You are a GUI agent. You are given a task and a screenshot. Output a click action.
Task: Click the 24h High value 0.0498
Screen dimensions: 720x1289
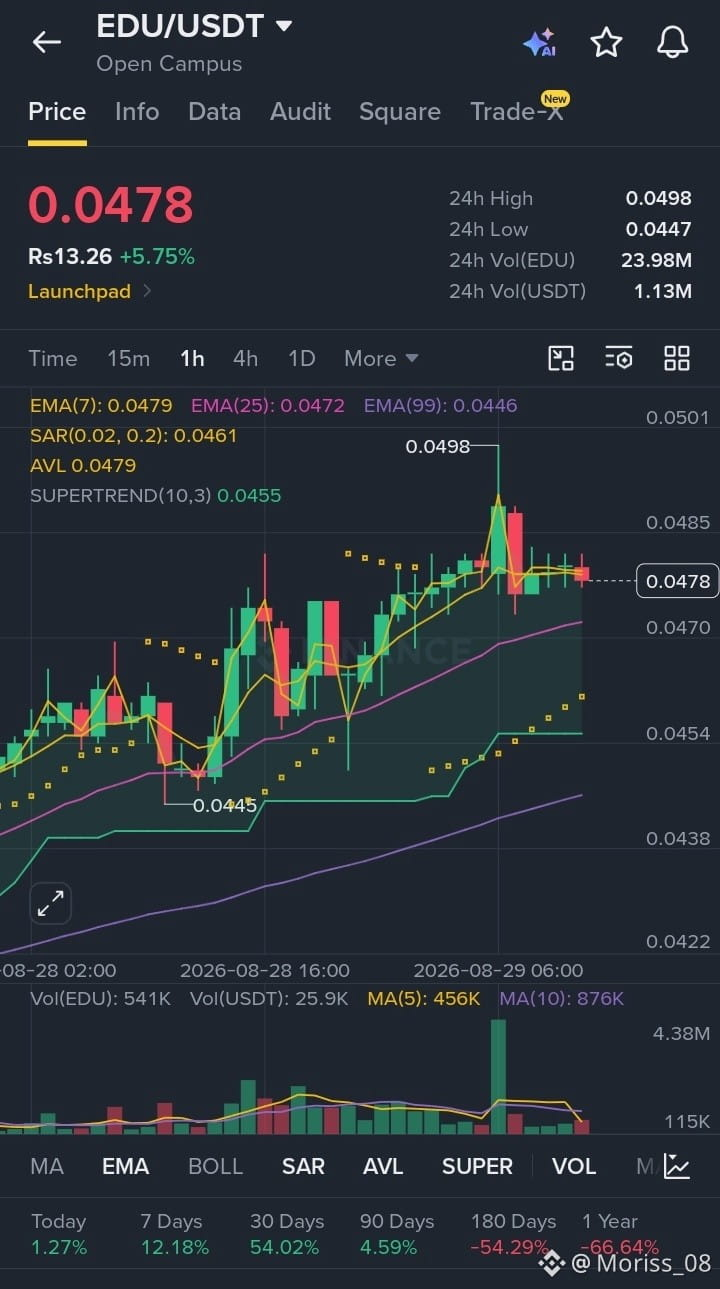click(659, 198)
